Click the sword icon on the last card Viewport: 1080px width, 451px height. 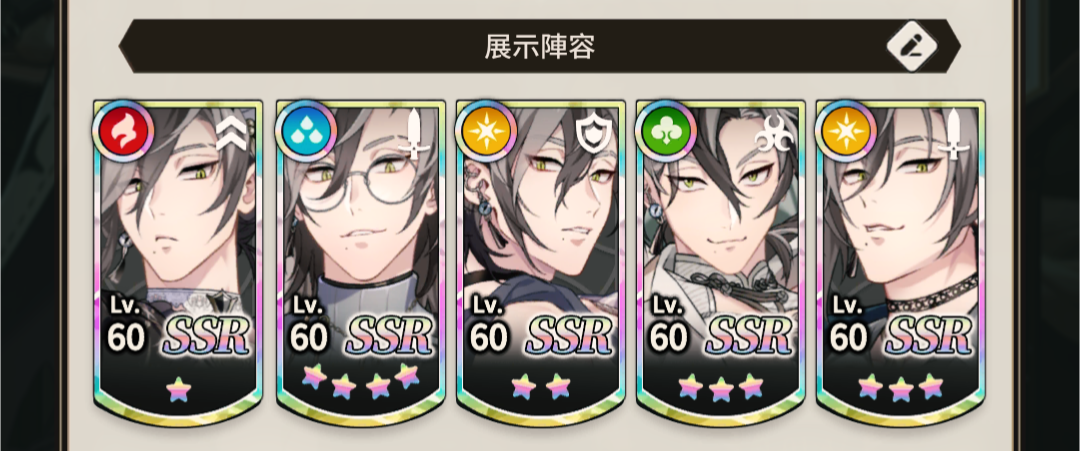(x=954, y=135)
